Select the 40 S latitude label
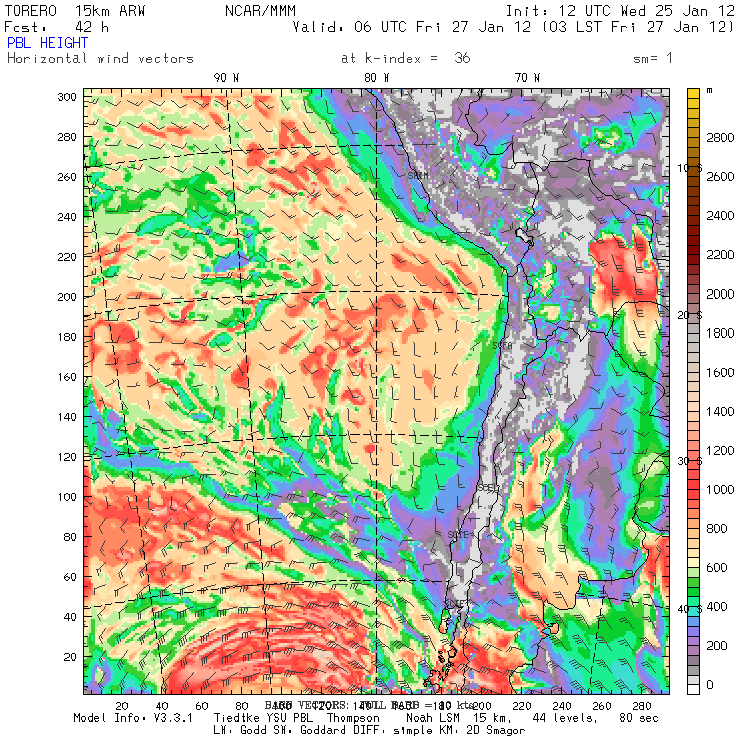Viewport: 740px width, 740px height. tap(690, 609)
